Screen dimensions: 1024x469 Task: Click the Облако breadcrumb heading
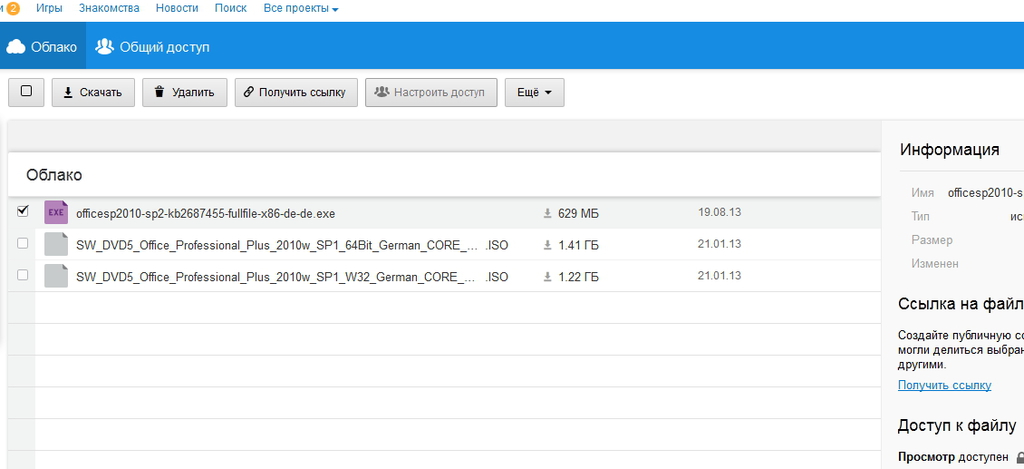point(54,175)
